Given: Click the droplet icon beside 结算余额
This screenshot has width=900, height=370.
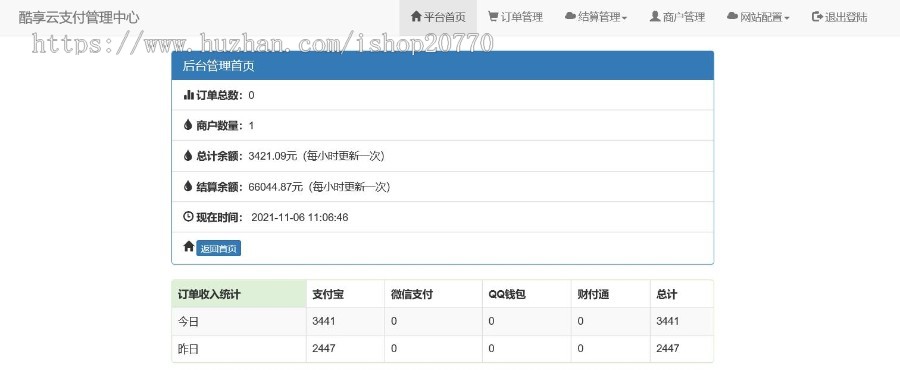Looking at the screenshot, I should point(188,186).
